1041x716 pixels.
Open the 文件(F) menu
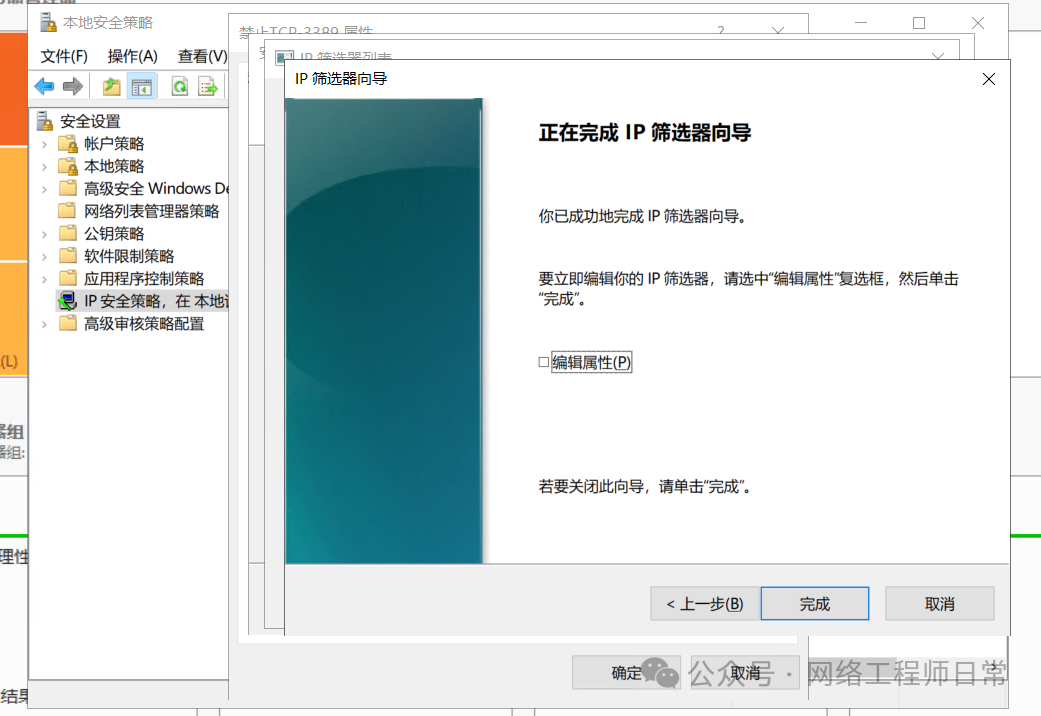(64, 56)
